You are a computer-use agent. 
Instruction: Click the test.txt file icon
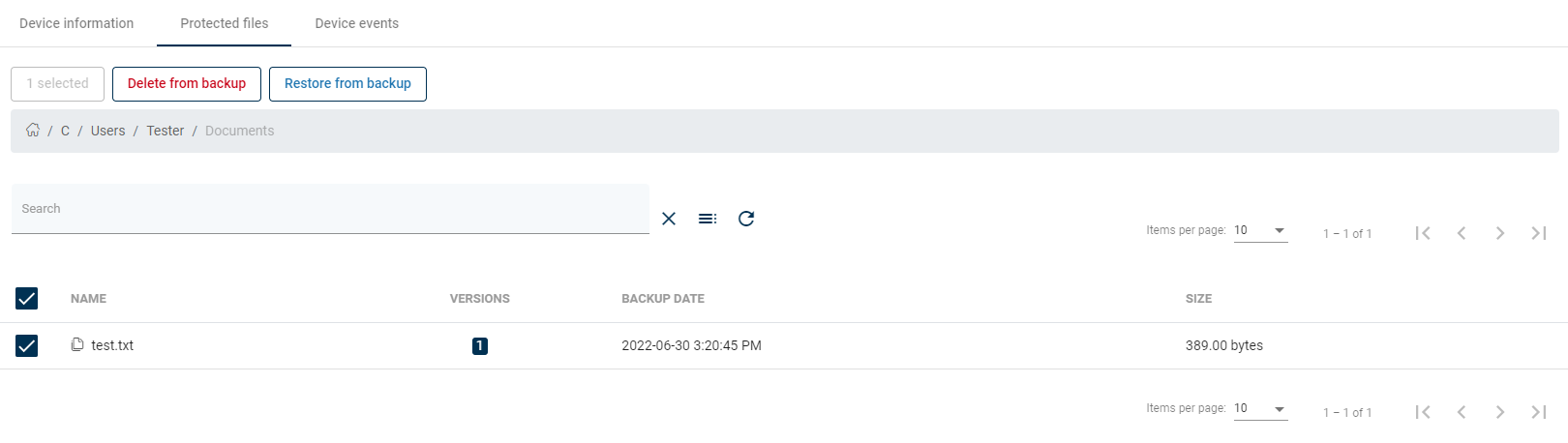tap(77, 344)
